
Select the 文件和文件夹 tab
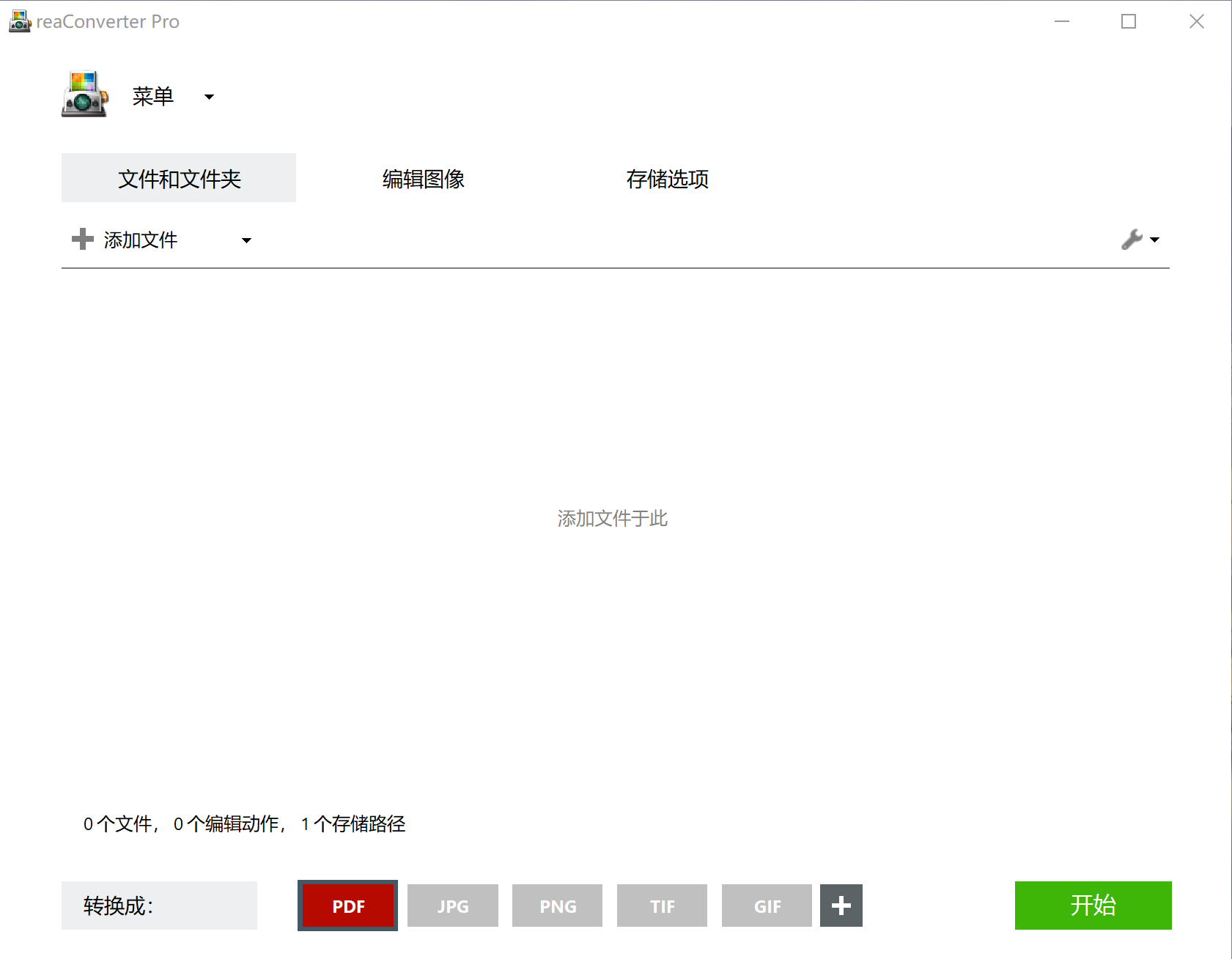pyautogui.click(x=178, y=178)
